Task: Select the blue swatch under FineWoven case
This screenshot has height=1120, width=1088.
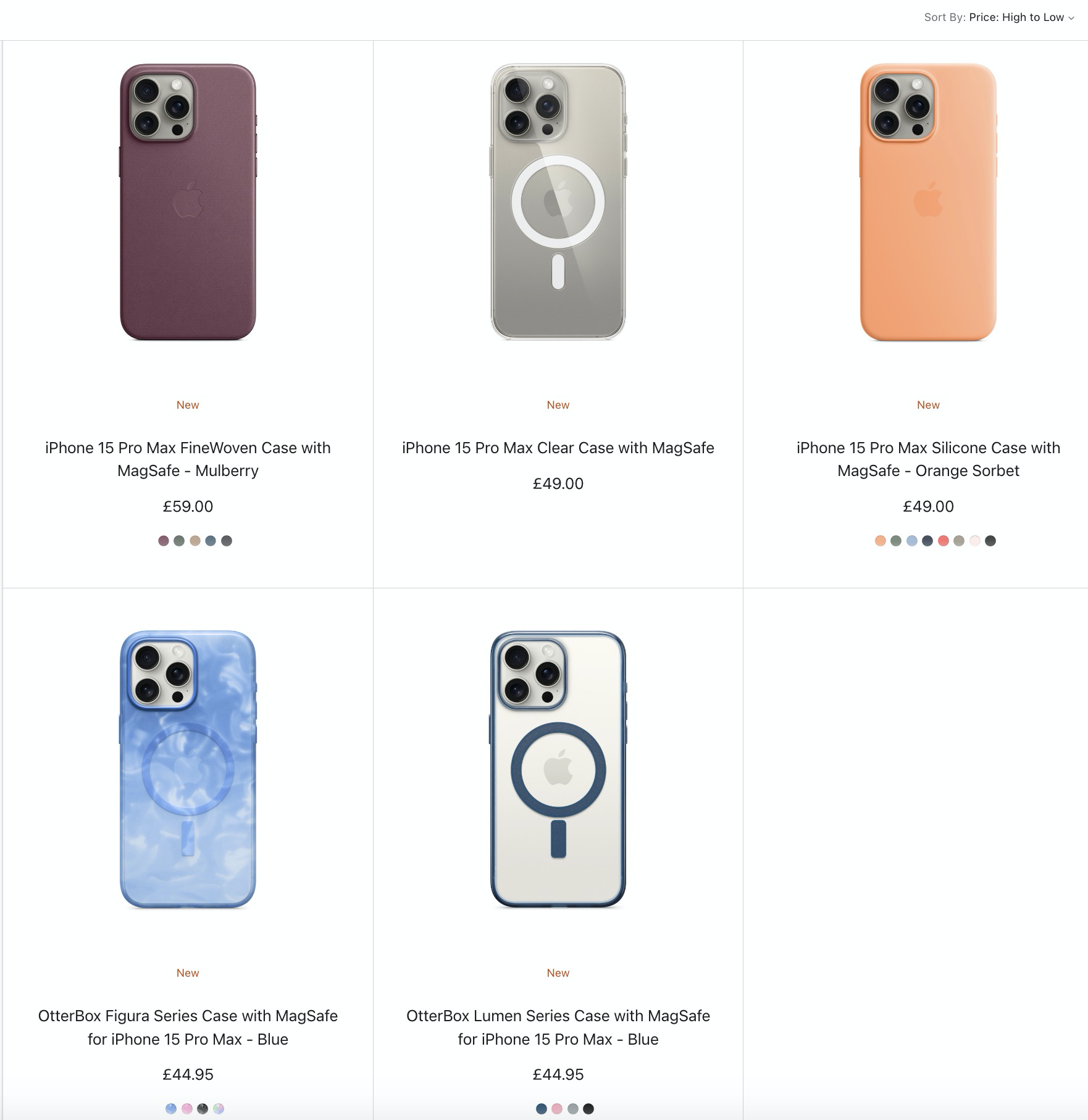Action: [x=211, y=541]
